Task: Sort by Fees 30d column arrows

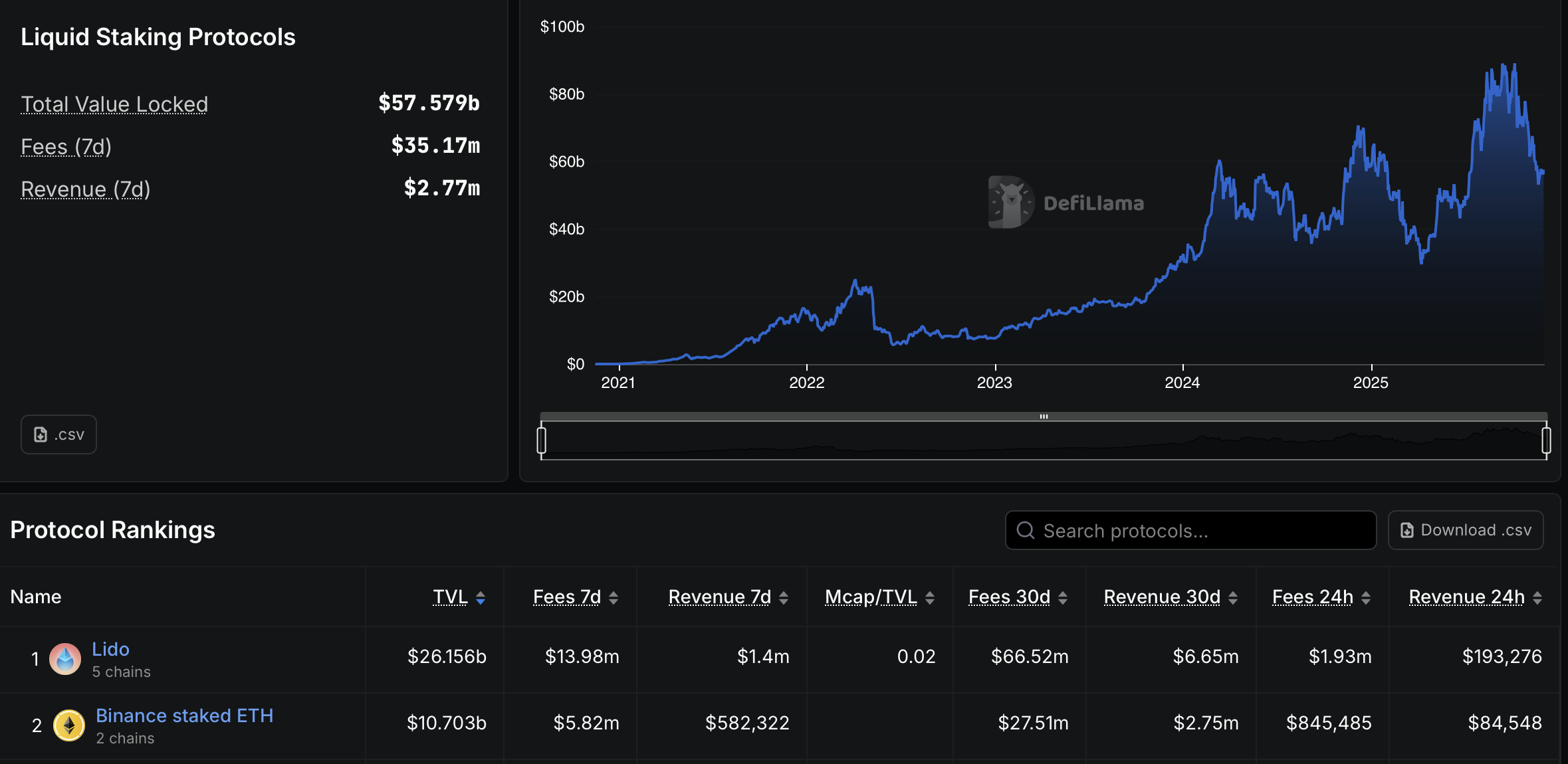Action: pos(1063,598)
